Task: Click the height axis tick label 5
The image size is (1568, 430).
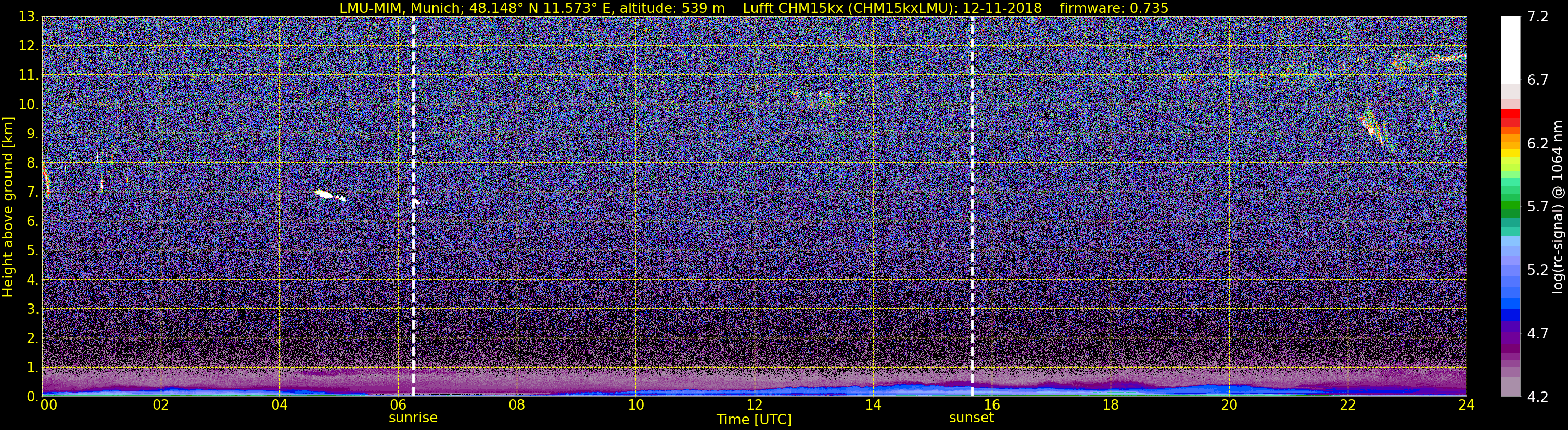Action: tap(32, 251)
